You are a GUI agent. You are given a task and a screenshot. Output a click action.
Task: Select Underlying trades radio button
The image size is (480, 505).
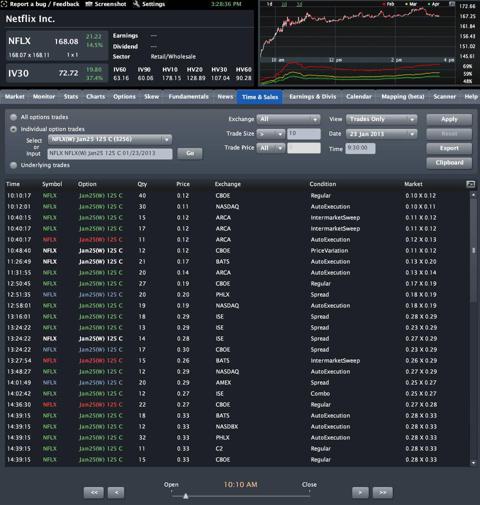click(x=13, y=165)
